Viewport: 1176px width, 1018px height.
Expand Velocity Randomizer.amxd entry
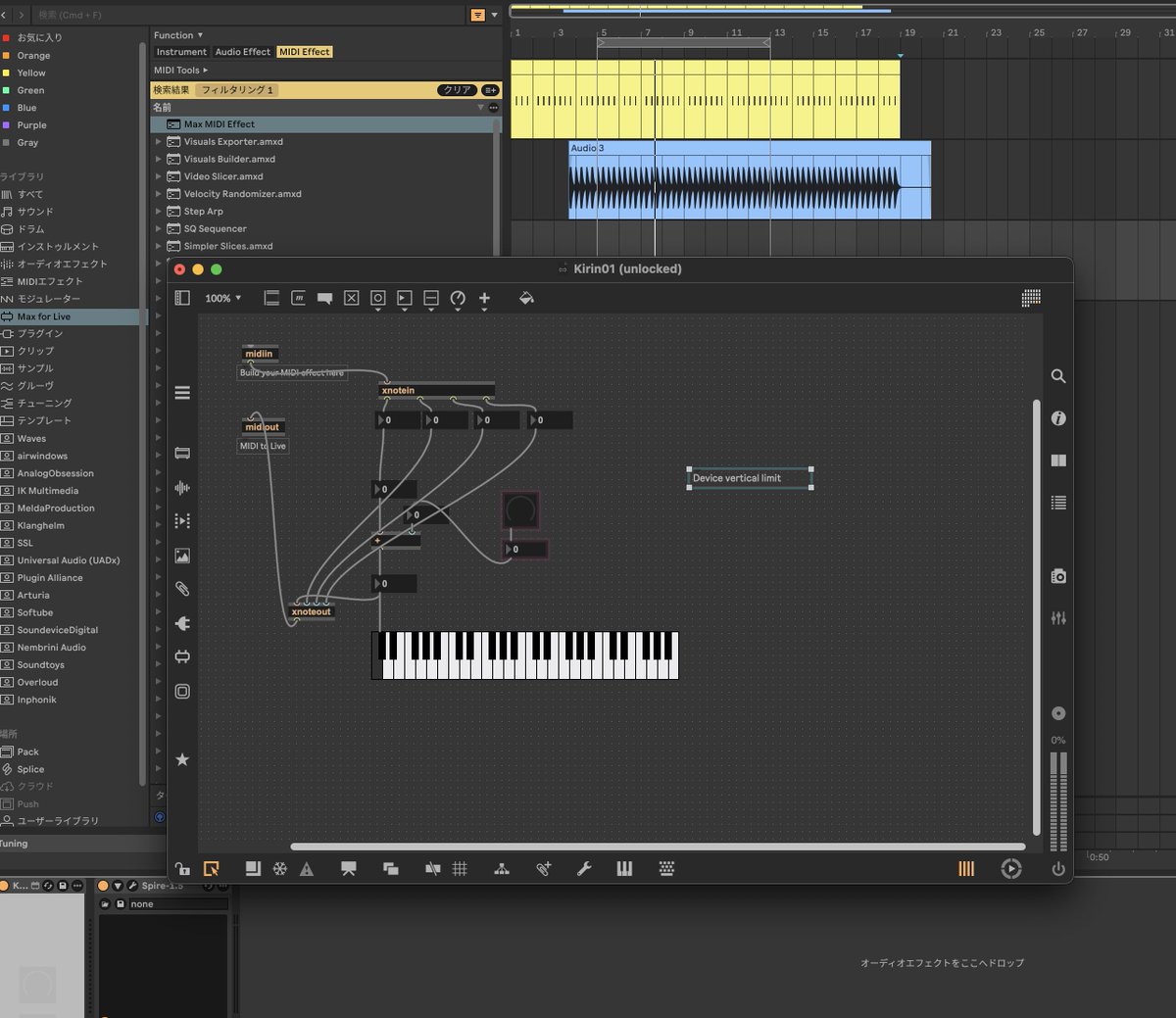[x=159, y=194]
